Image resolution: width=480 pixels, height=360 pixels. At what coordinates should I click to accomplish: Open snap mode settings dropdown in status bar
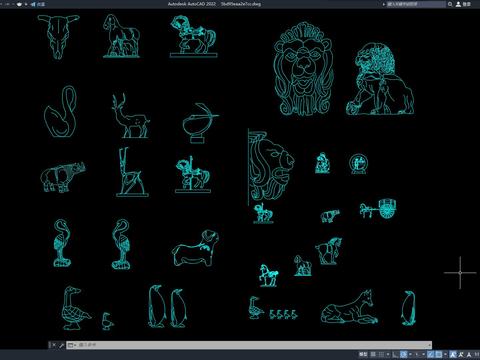tap(388, 354)
